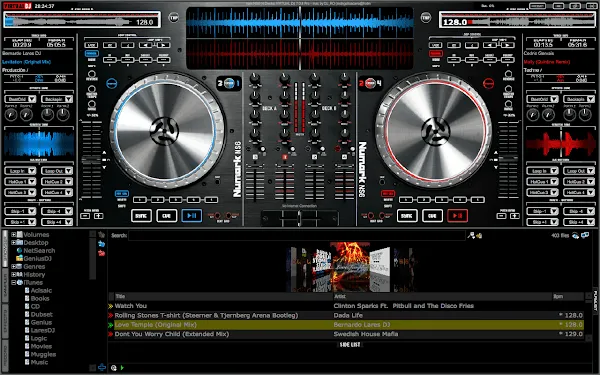The height and width of the screenshot is (375, 600).
Task: Click the right deck CUE button
Action: tap(432, 215)
